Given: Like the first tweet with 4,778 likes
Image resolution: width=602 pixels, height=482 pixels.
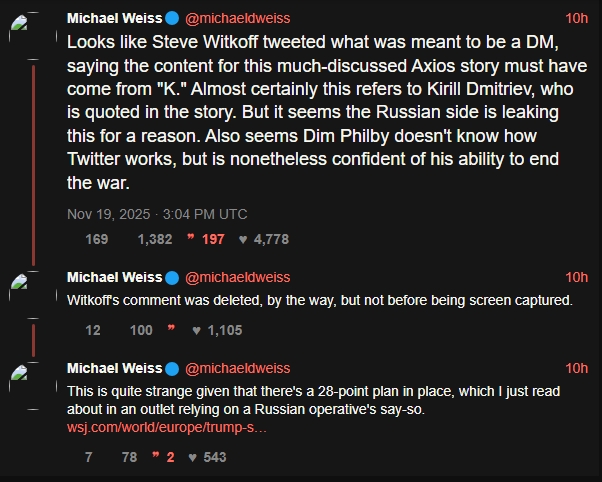Looking at the screenshot, I should coord(244,239).
